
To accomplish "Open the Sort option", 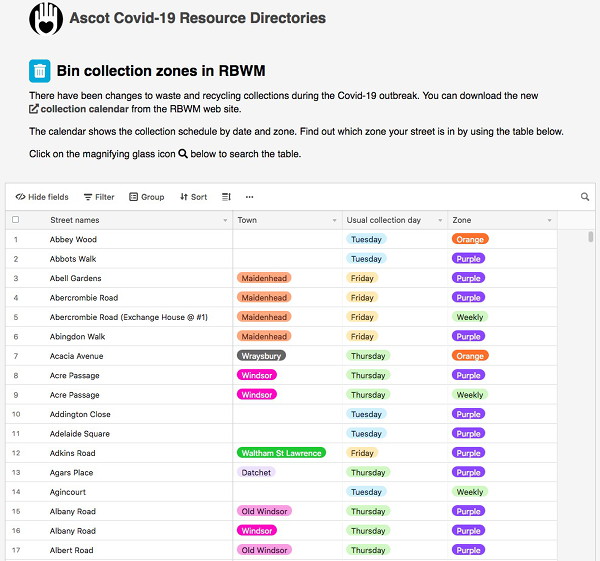I will [194, 197].
